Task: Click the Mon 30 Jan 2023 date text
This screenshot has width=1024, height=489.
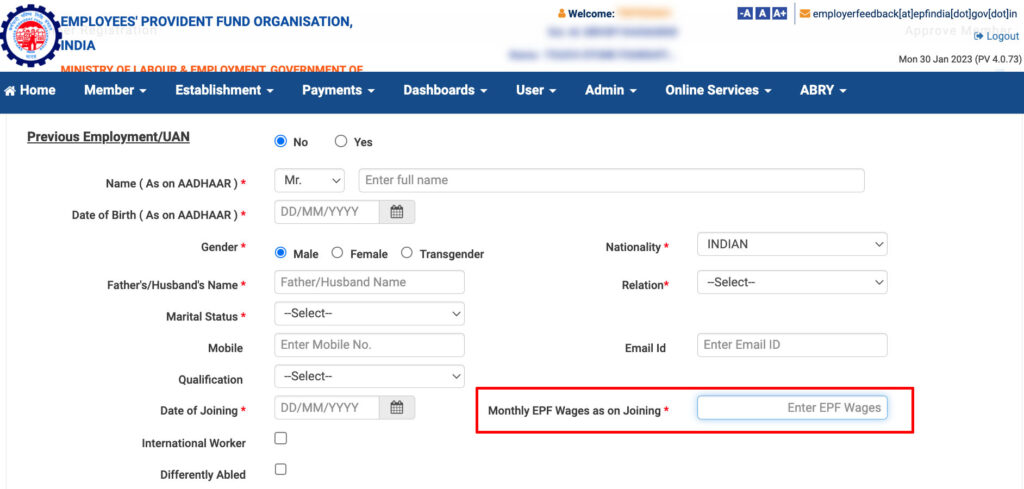Action: point(935,59)
